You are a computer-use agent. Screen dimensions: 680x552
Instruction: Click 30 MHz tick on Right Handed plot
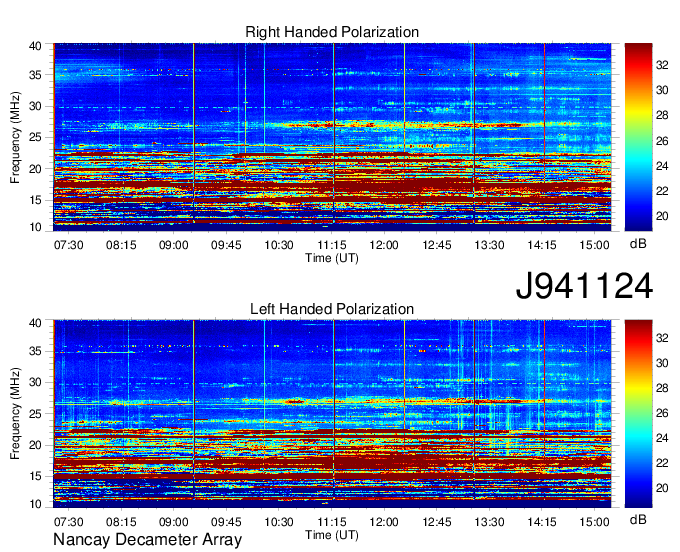click(35, 107)
